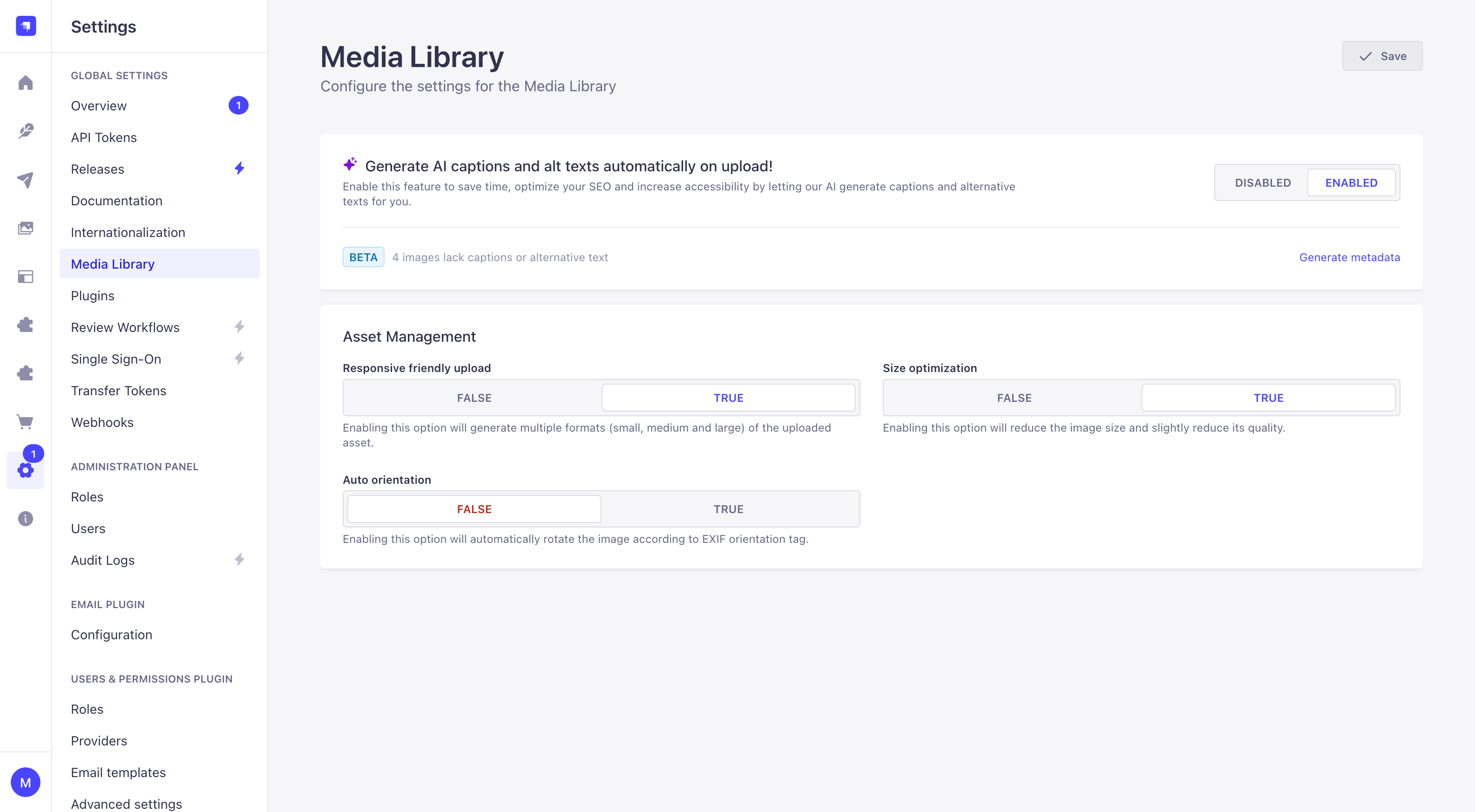Open Email templates configuration

pos(118,772)
